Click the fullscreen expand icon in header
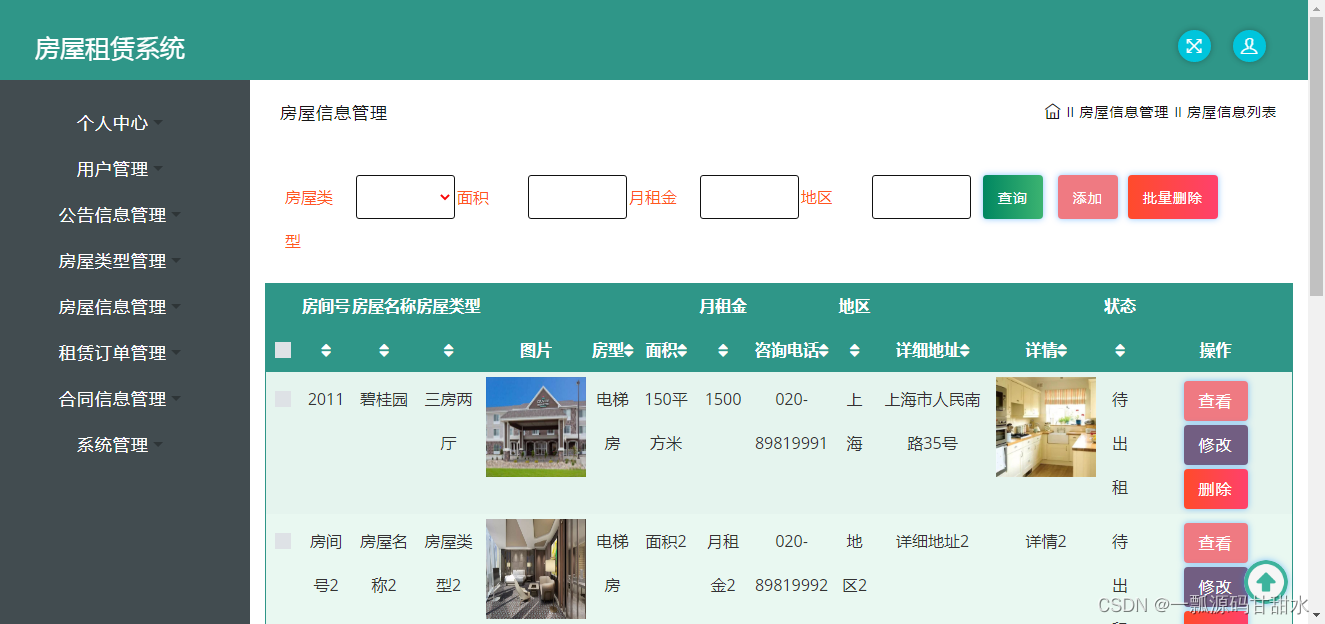Screen dimensions: 1325x624 [x=1194, y=46]
